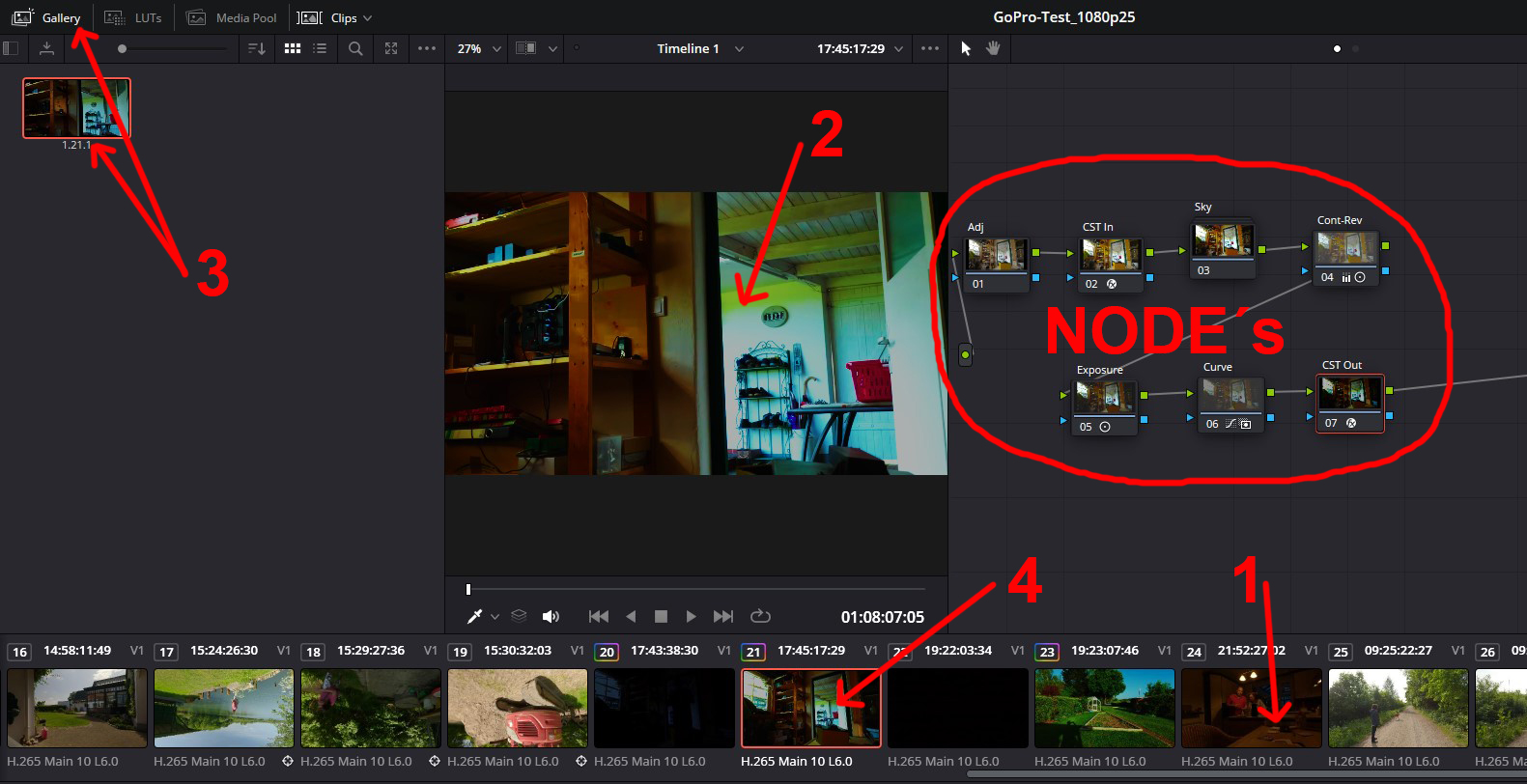Select the hand pan tool in node editor
The image size is (1527, 784).
pyautogui.click(x=993, y=48)
